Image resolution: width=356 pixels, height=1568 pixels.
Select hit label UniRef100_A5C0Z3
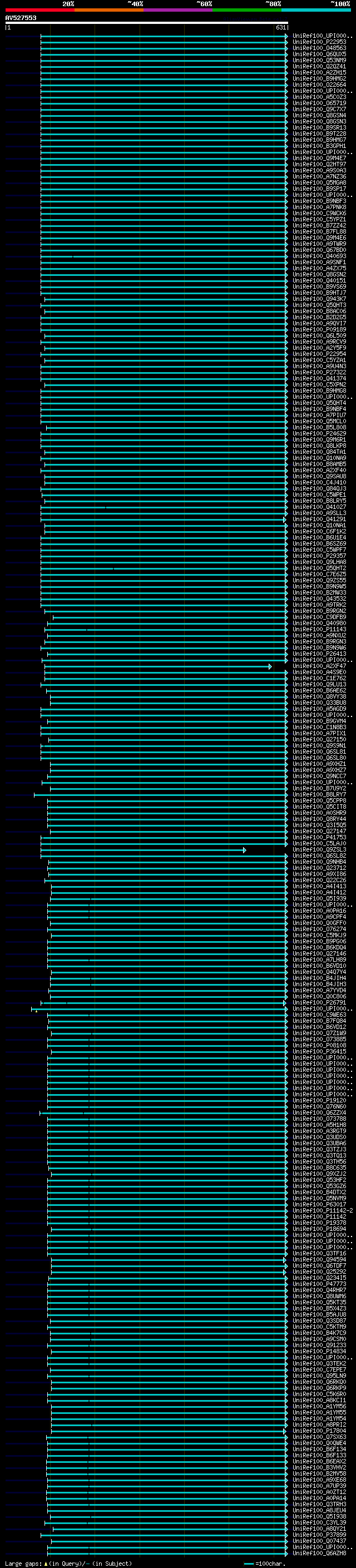tap(319, 97)
